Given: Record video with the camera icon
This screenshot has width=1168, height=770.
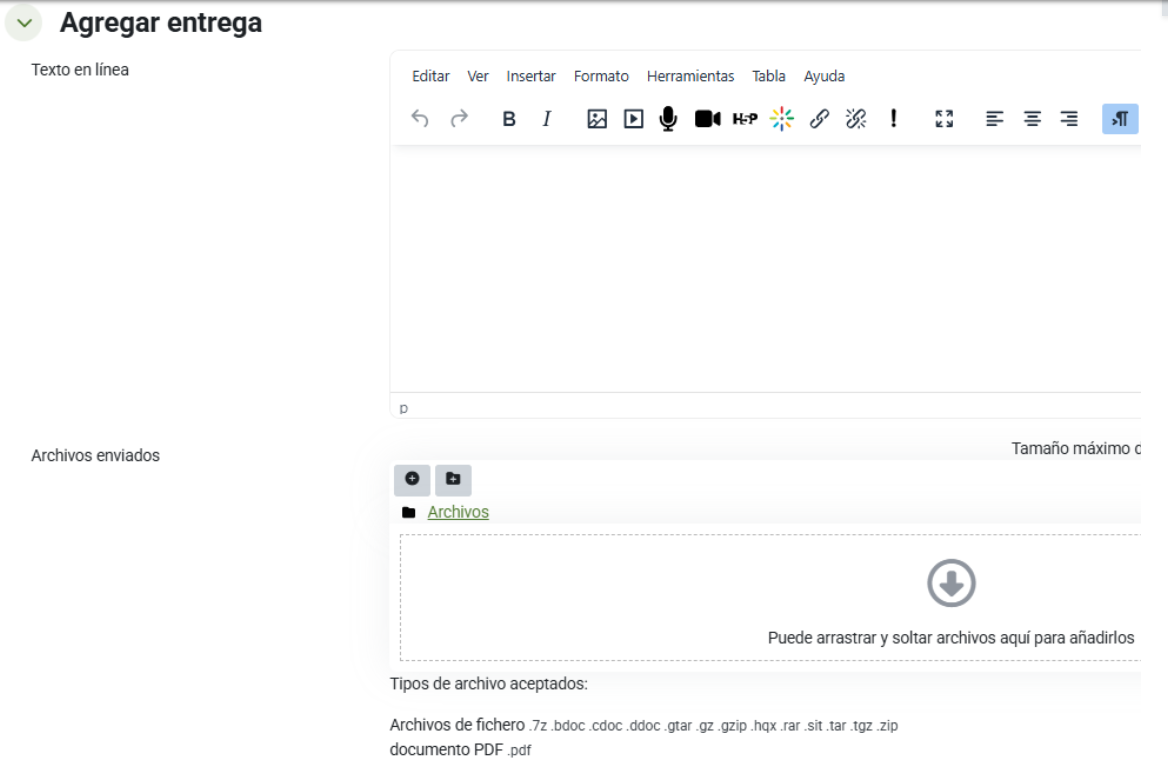Looking at the screenshot, I should [x=708, y=119].
